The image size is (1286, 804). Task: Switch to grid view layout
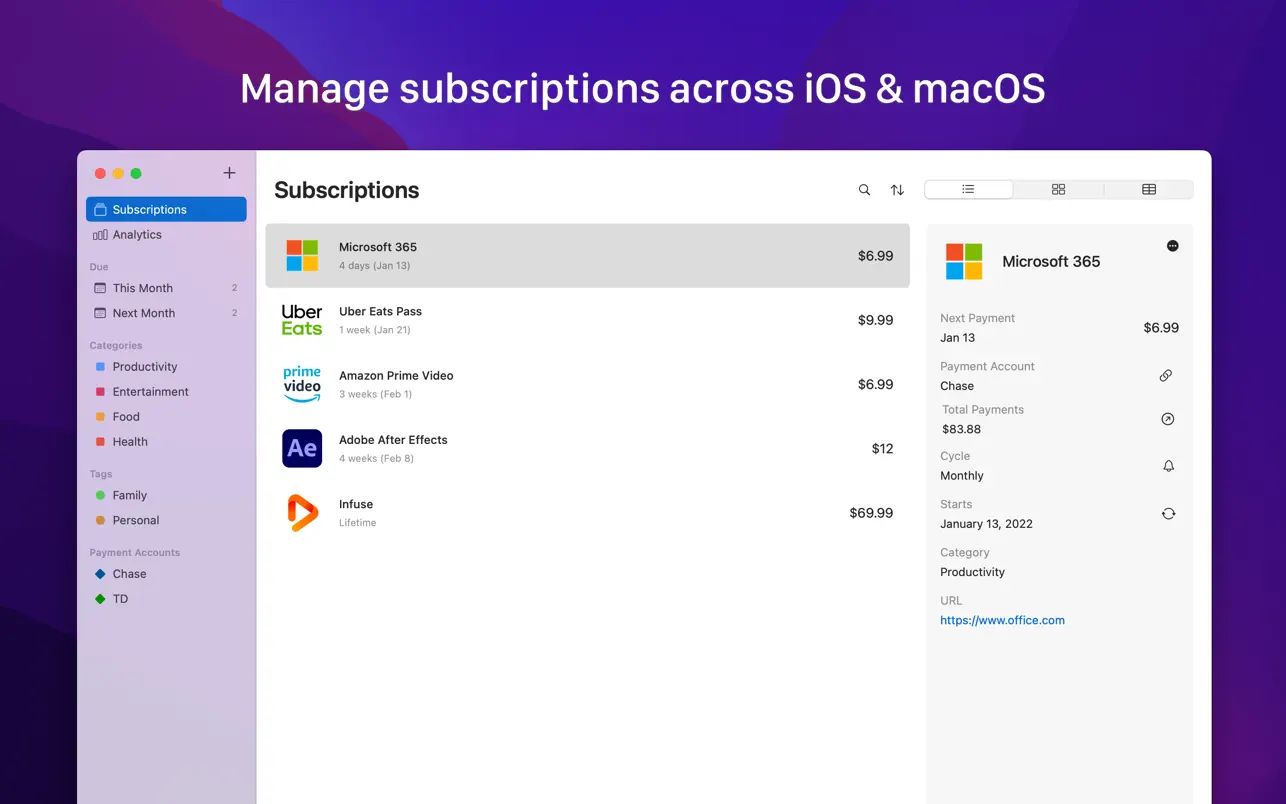(x=1058, y=189)
